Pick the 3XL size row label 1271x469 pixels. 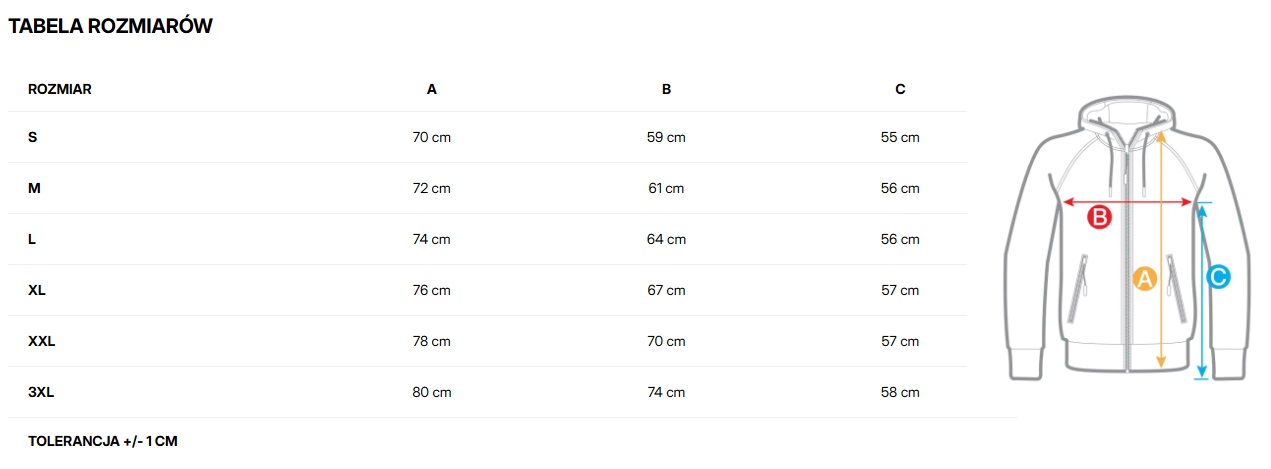point(41,392)
